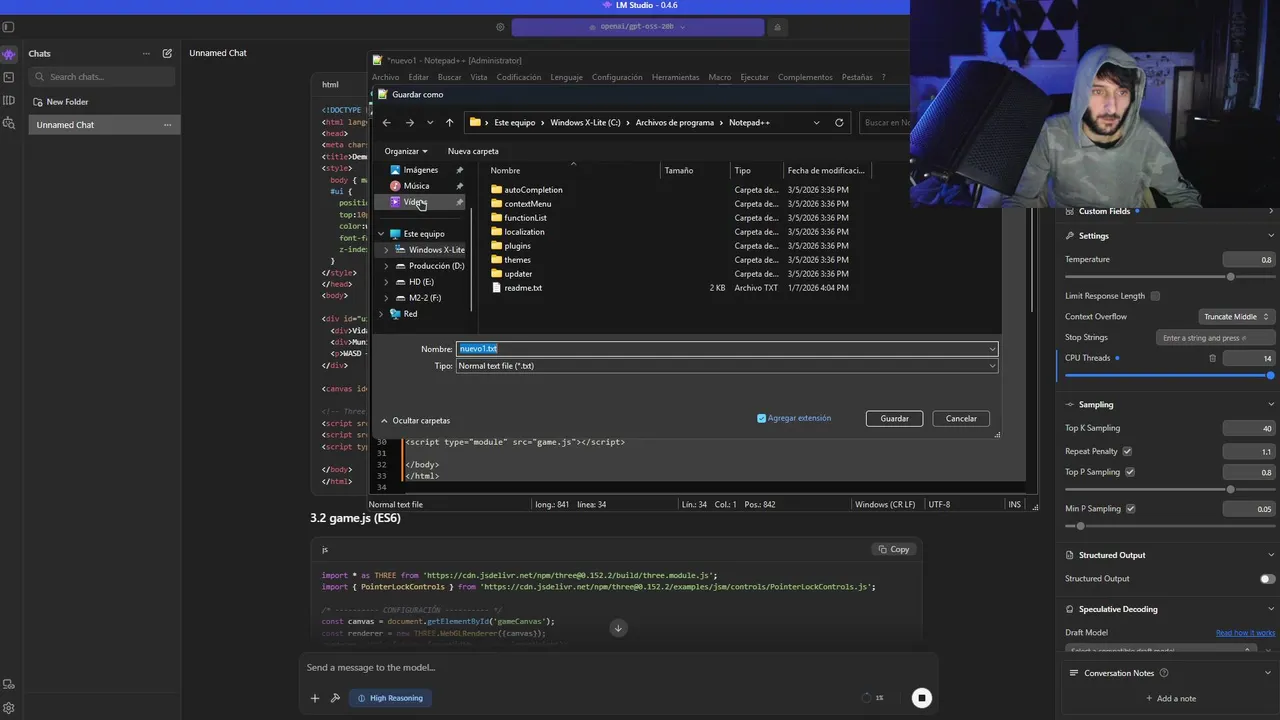The image size is (1280, 720).
Task: Refresh the folder view in Guardar como
Action: 839,122
